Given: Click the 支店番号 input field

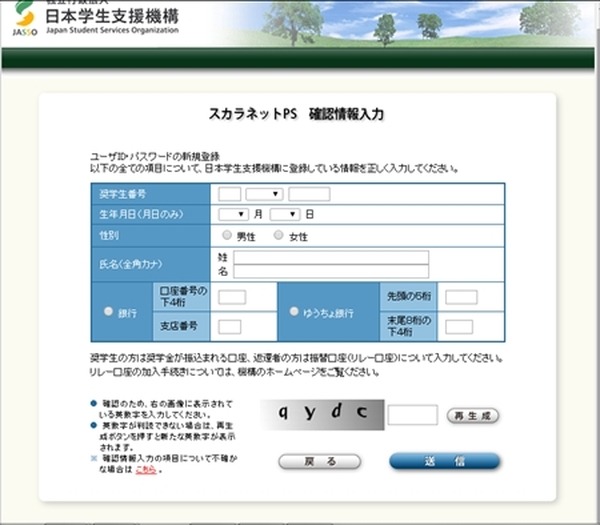Looking at the screenshot, I should pos(230,327).
